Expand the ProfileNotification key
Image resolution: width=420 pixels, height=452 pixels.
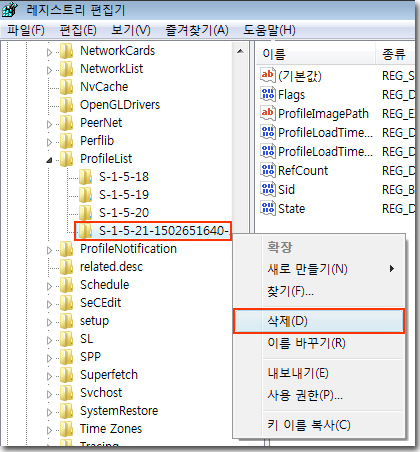[49, 250]
